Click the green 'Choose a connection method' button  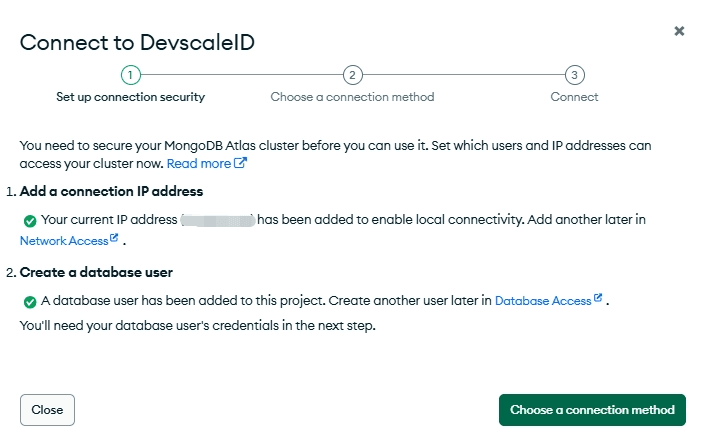(592, 410)
